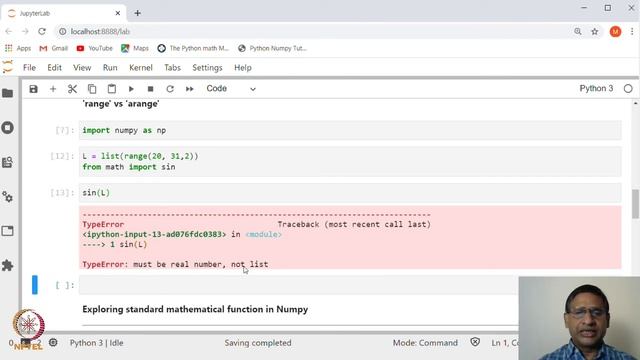The image size is (640, 360).
Task: Open the Open Tabs sidebar icon
Action: tap(8, 231)
